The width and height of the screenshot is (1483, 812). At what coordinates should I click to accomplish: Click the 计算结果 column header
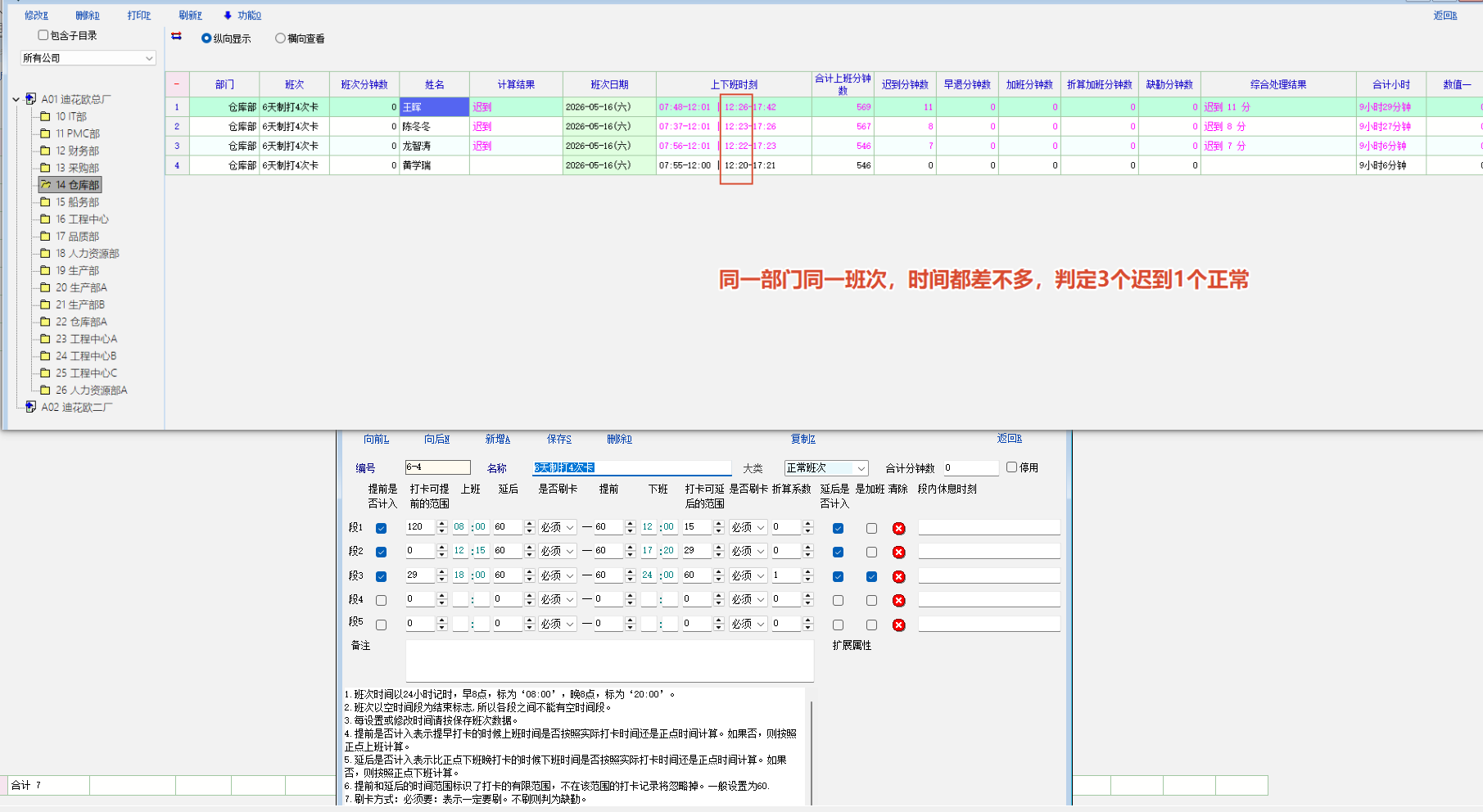(516, 84)
